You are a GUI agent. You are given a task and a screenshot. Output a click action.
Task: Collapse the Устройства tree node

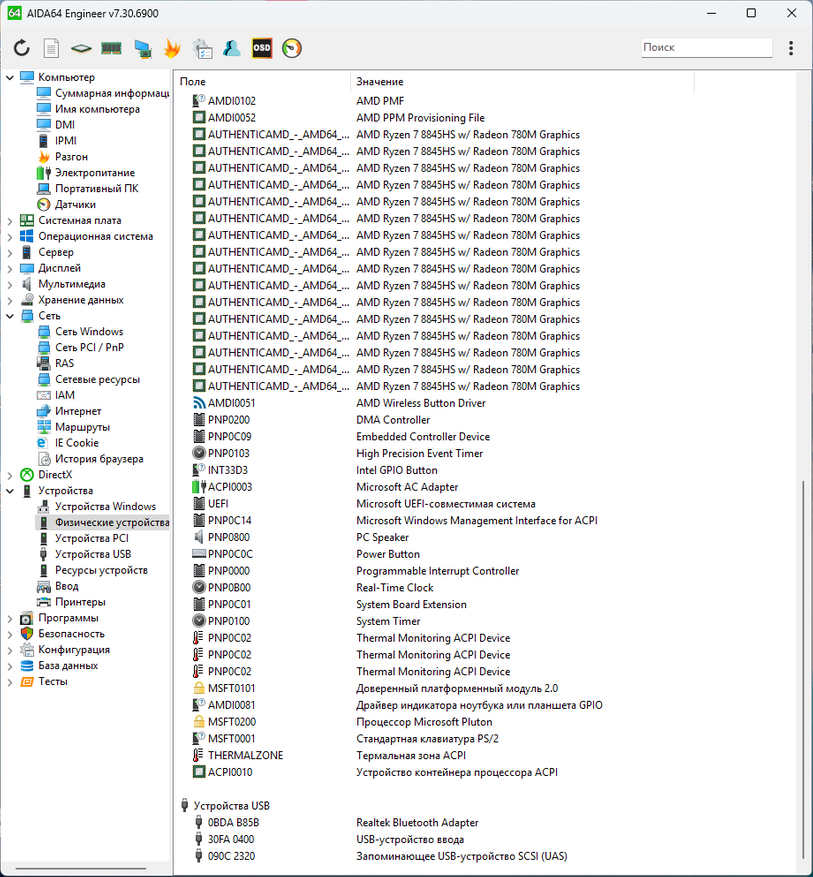click(x=10, y=491)
